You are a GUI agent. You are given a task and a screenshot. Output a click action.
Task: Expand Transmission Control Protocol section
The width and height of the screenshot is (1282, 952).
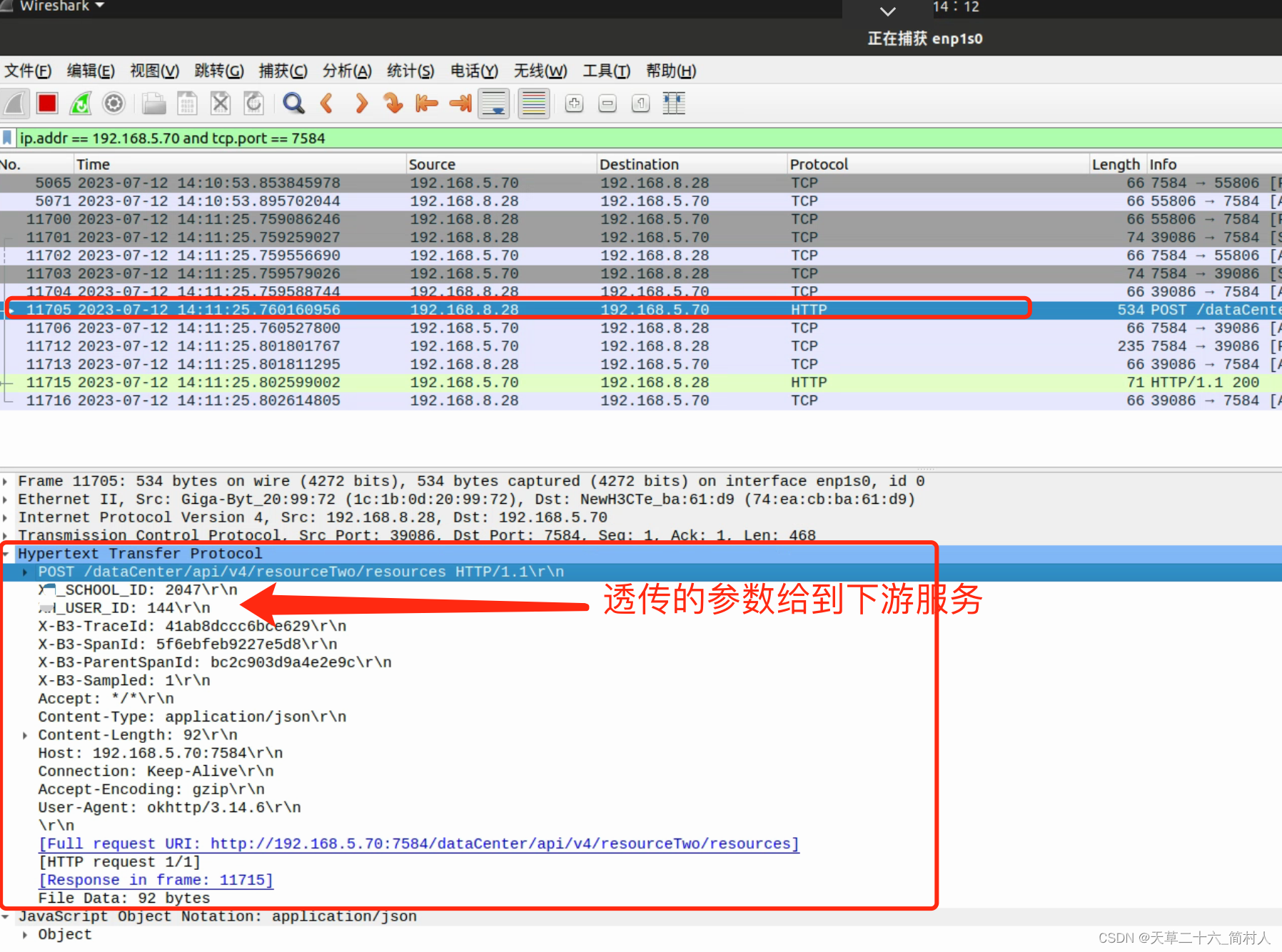tap(6, 535)
